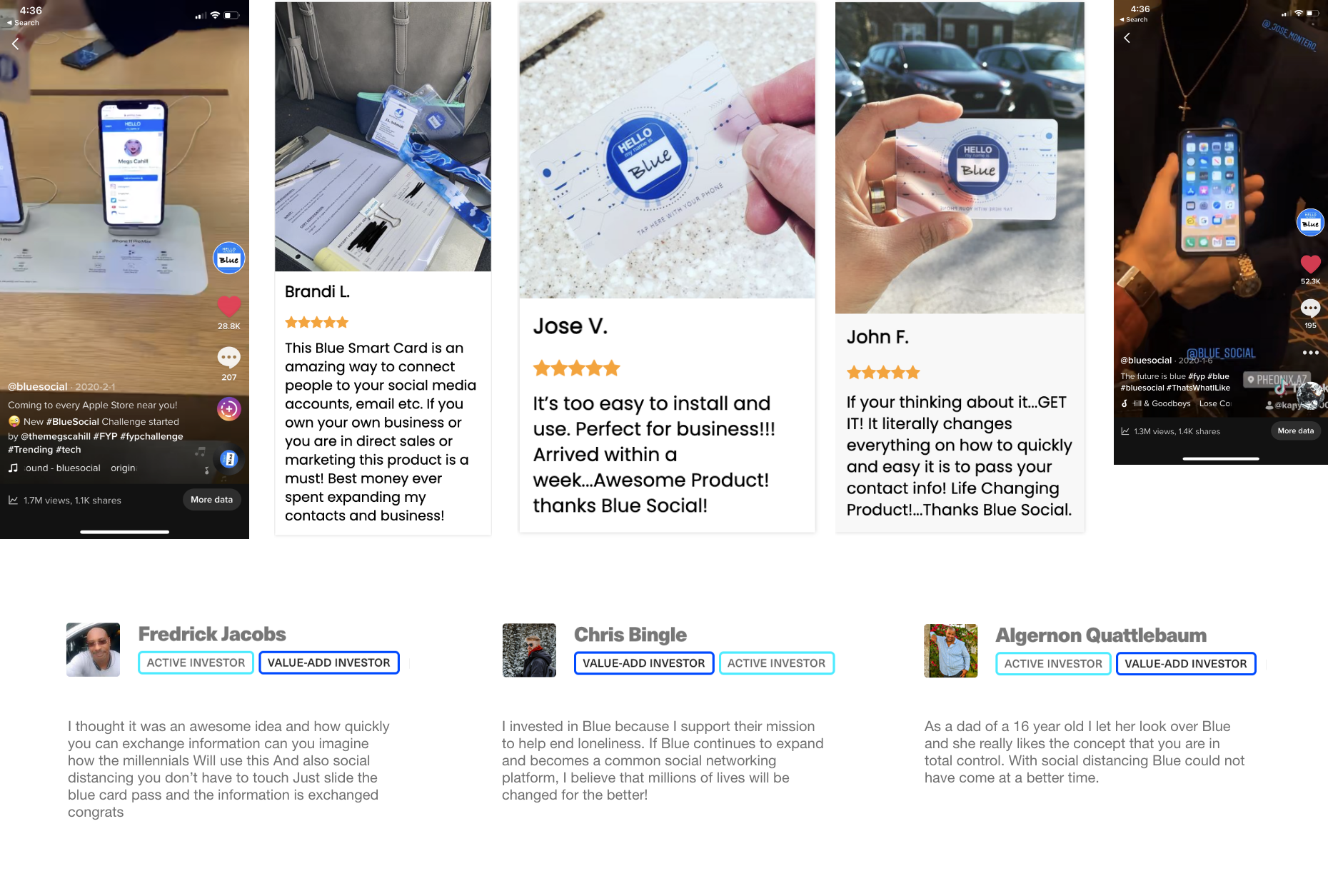Click Jose V.'s five-star rating
Image resolution: width=1328 pixels, height=896 pixels.
tap(576, 368)
